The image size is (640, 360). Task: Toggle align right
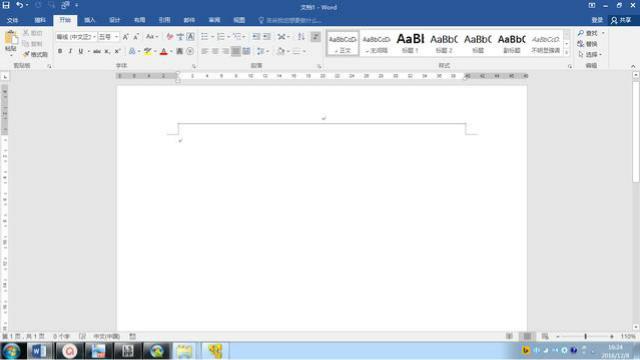pyautogui.click(x=225, y=51)
